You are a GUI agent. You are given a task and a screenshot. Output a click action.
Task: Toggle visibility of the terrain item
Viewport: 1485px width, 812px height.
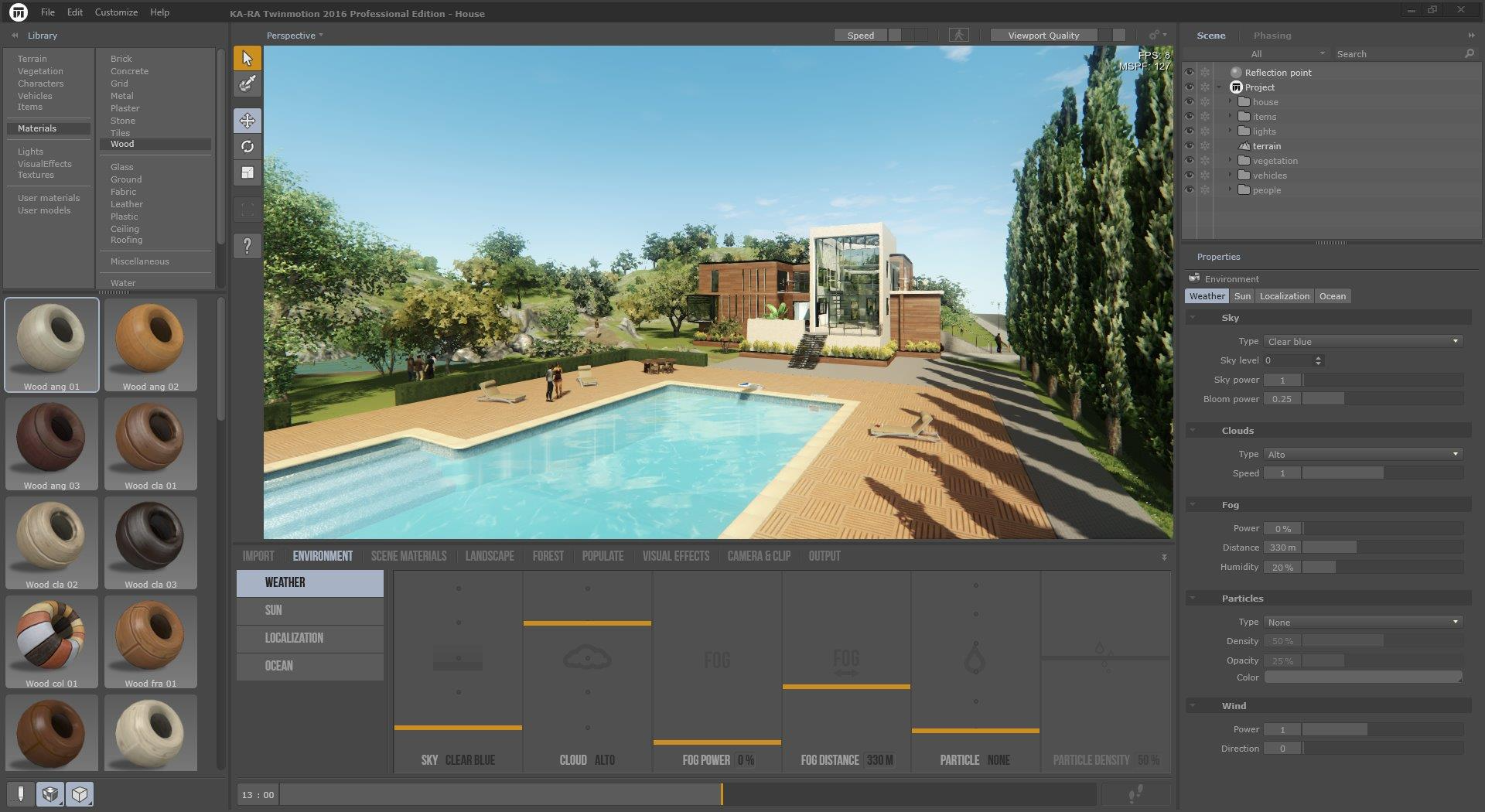point(1190,146)
